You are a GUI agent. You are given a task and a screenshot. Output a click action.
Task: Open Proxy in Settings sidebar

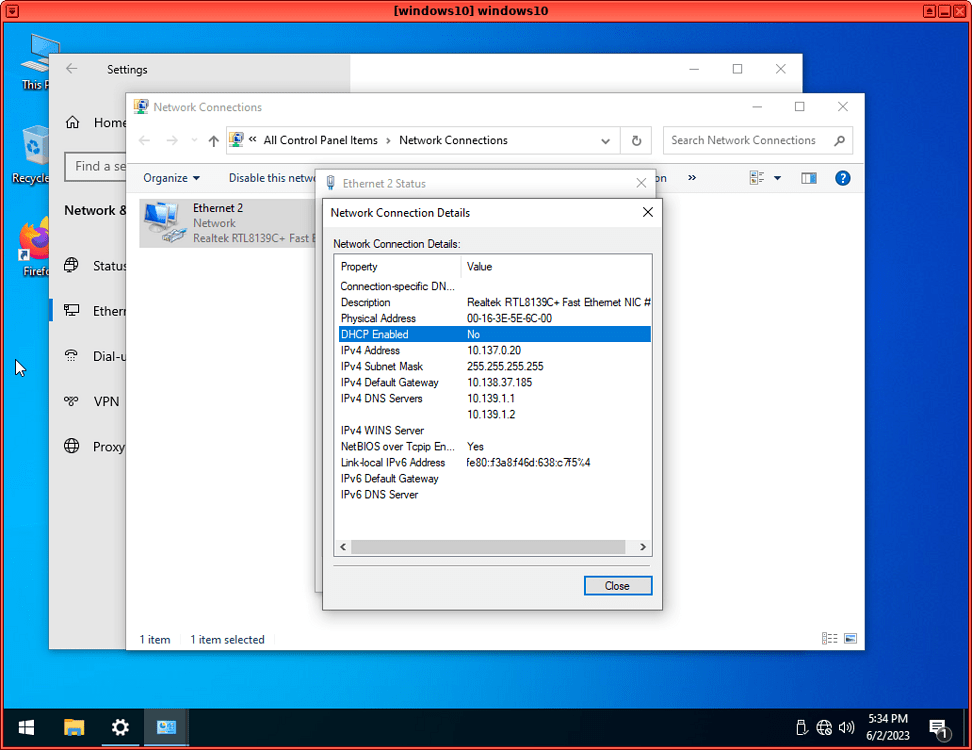point(95,446)
